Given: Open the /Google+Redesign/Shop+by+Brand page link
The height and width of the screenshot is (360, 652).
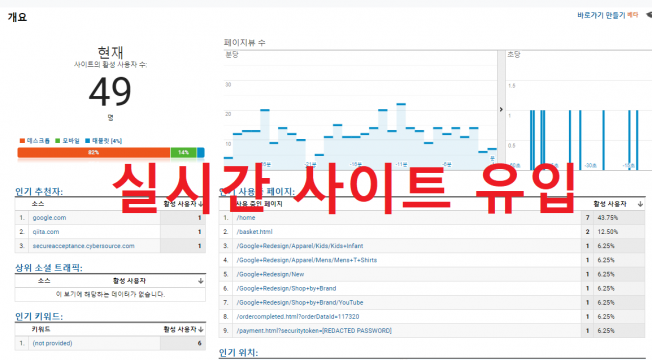Looking at the screenshot, I should tap(286, 288).
